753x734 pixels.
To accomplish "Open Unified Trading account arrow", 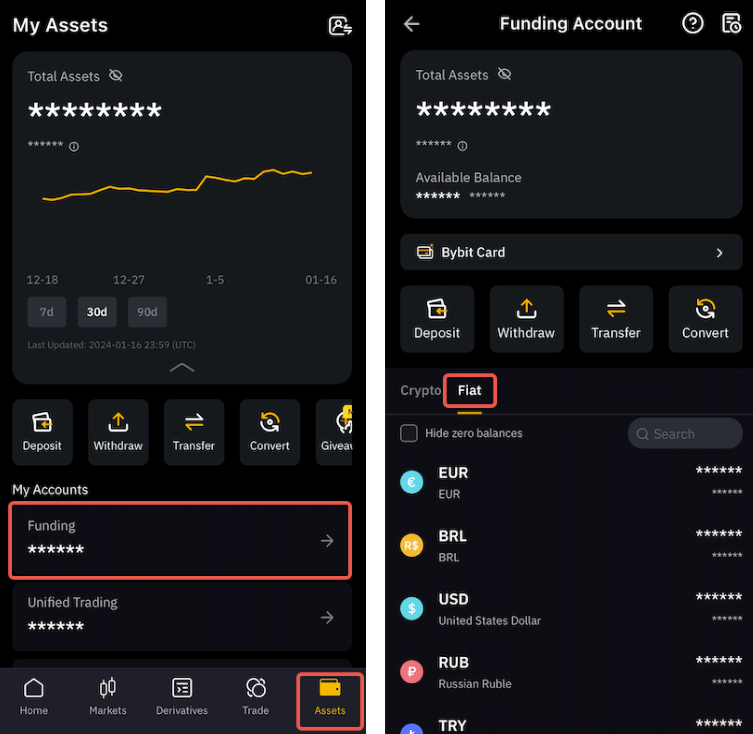I will tap(327, 617).
